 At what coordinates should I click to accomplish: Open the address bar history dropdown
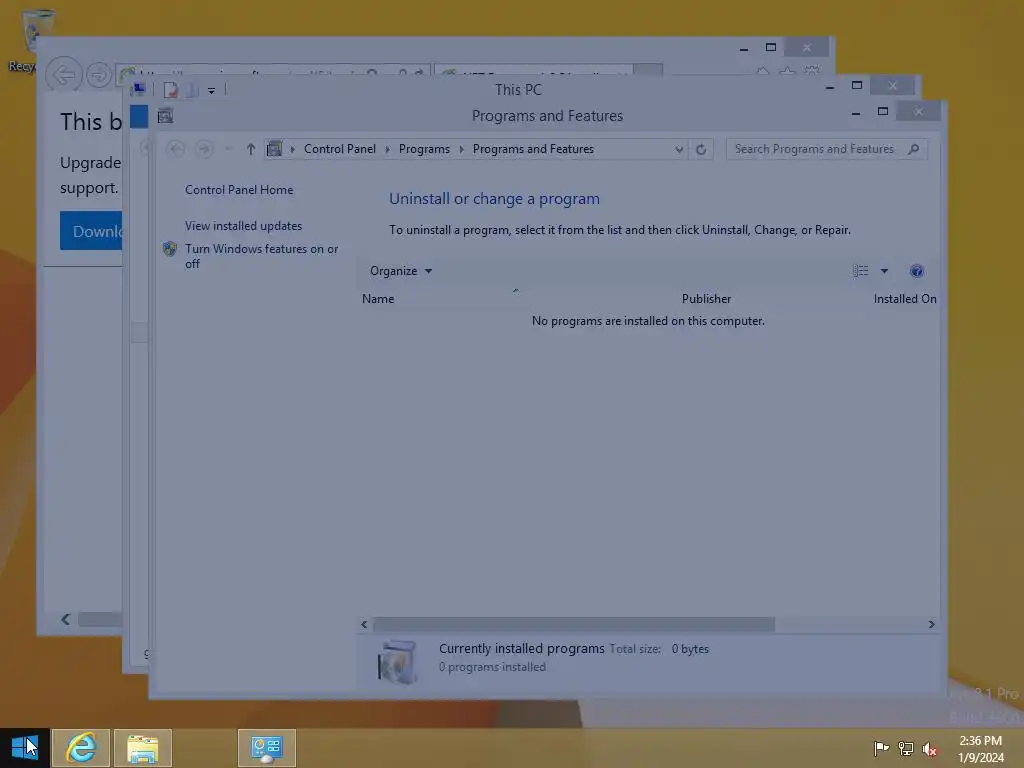pyautogui.click(x=679, y=149)
